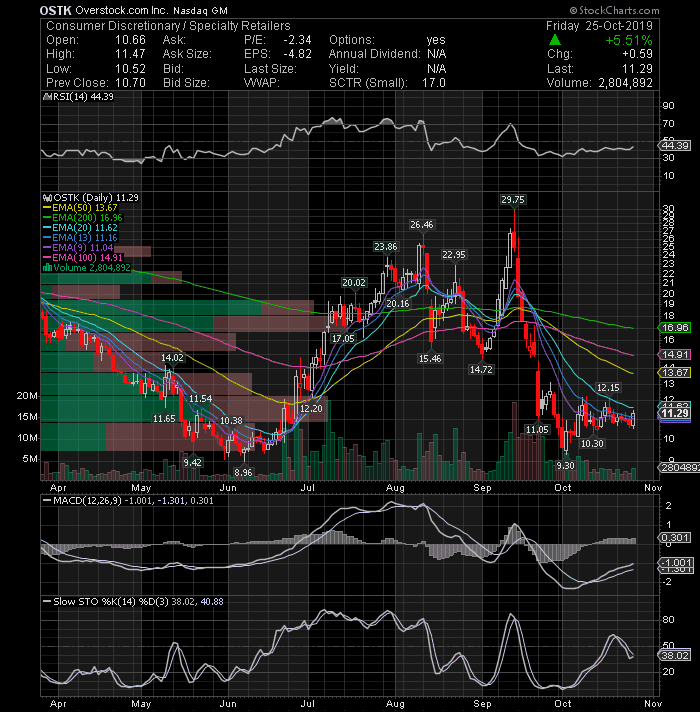The image size is (700, 712).
Task: Click the Options value yes
Action: (436, 40)
